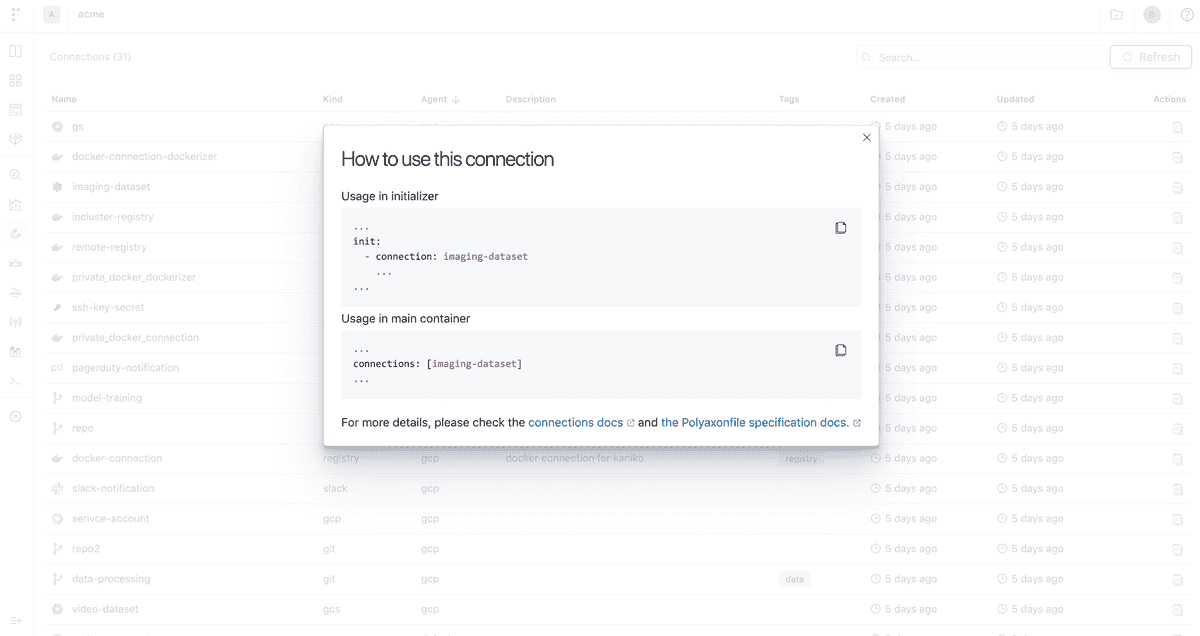Open actions icon for gs connection
This screenshot has height=636, width=1200.
(x=1178, y=127)
